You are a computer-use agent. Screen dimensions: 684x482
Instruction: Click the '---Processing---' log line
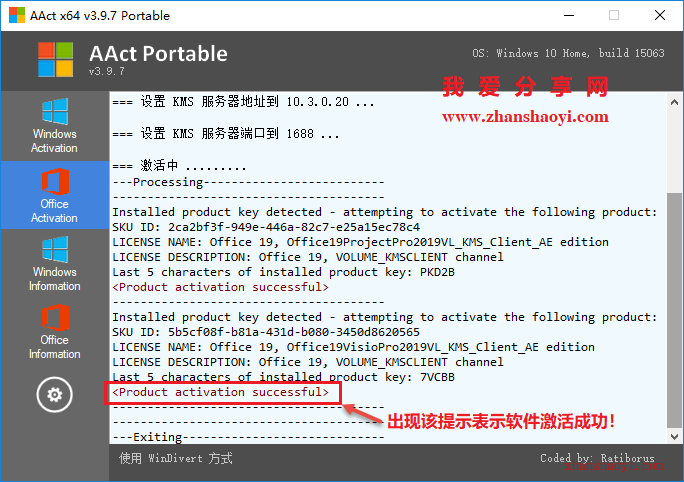coord(248,182)
